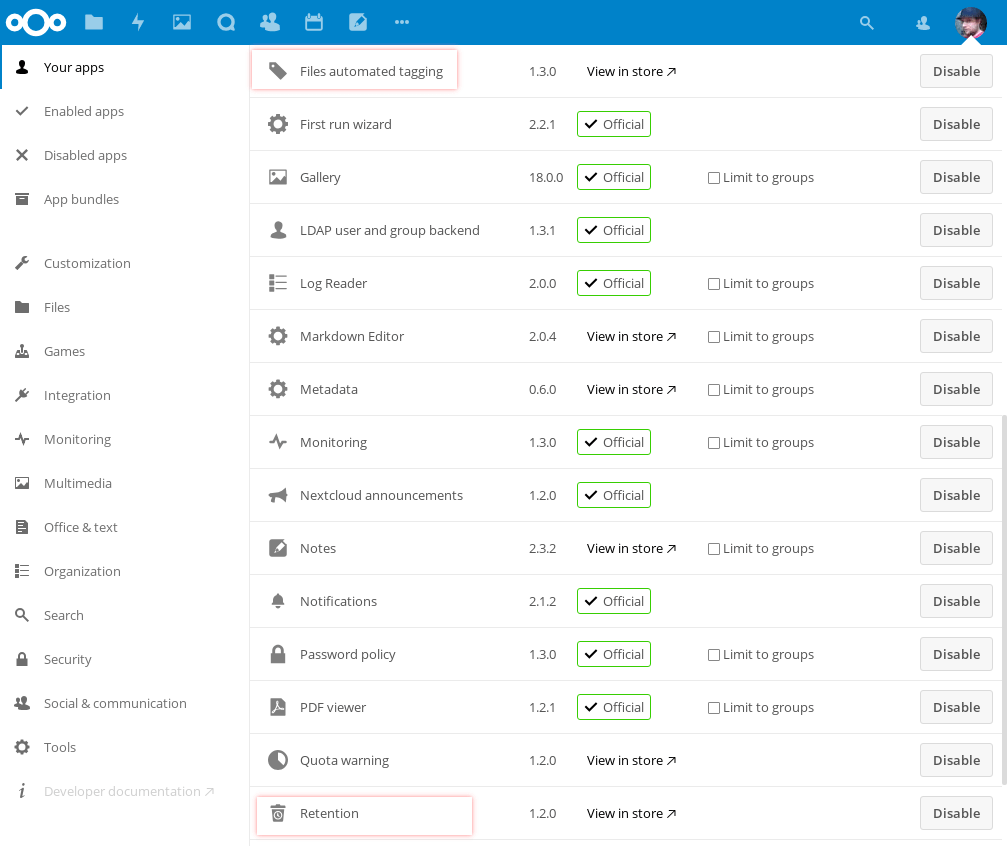This screenshot has height=846, width=1007.
Task: Open Tools category in sidebar
Action: click(x=125, y=747)
